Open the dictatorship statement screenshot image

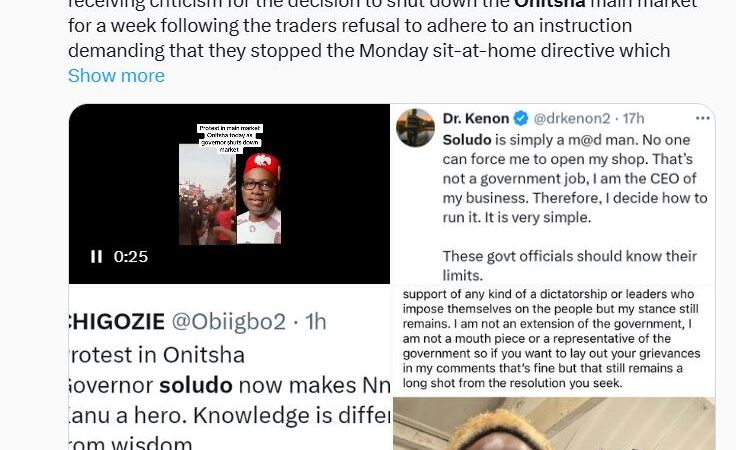pyautogui.click(x=554, y=340)
